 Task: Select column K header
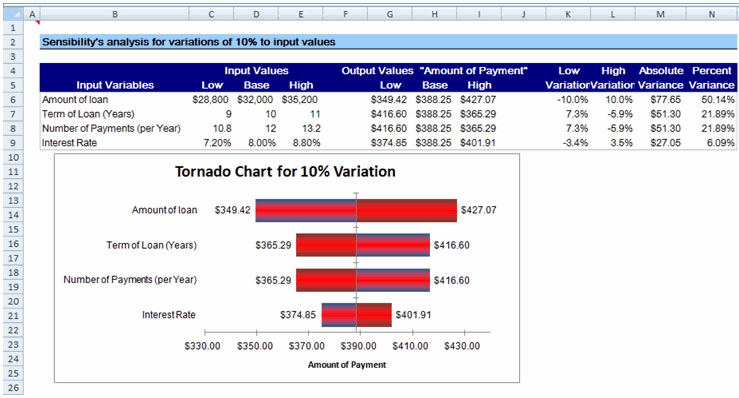pyautogui.click(x=568, y=15)
